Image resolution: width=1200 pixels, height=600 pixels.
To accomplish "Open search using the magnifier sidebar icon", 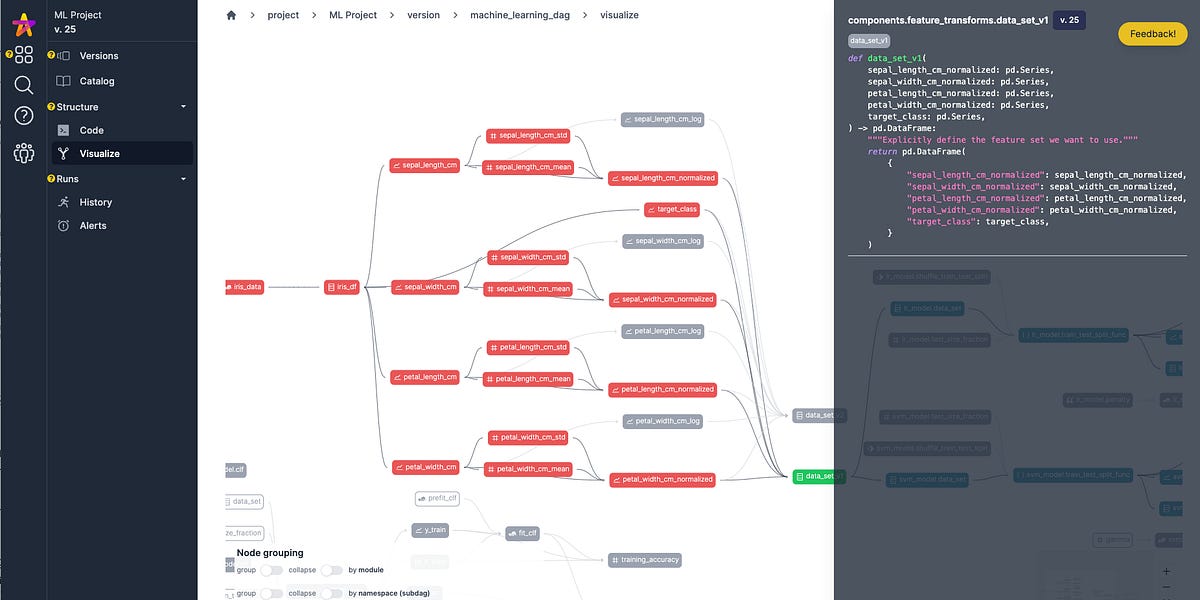I will point(22,85).
